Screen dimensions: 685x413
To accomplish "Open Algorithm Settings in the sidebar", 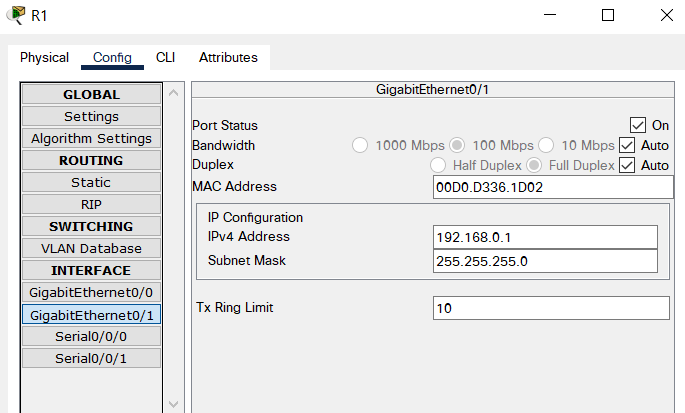I will click(x=91, y=138).
